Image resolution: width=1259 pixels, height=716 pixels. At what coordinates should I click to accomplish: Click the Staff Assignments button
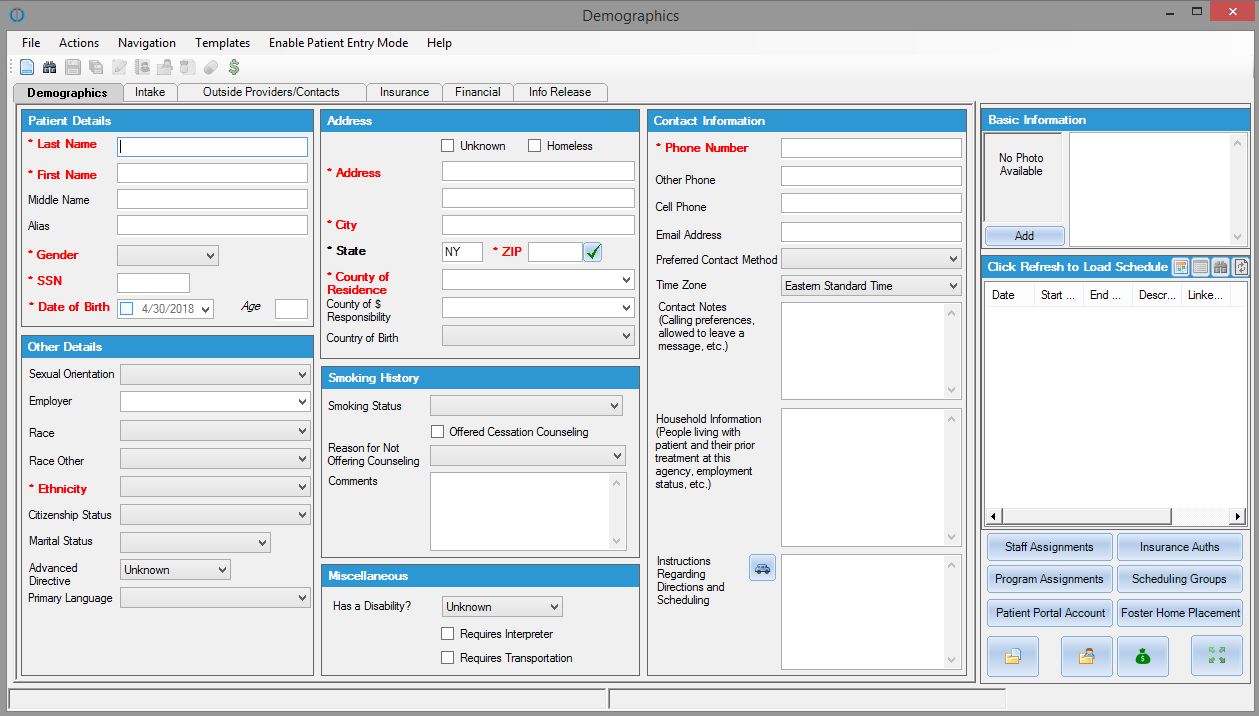pyautogui.click(x=1049, y=547)
